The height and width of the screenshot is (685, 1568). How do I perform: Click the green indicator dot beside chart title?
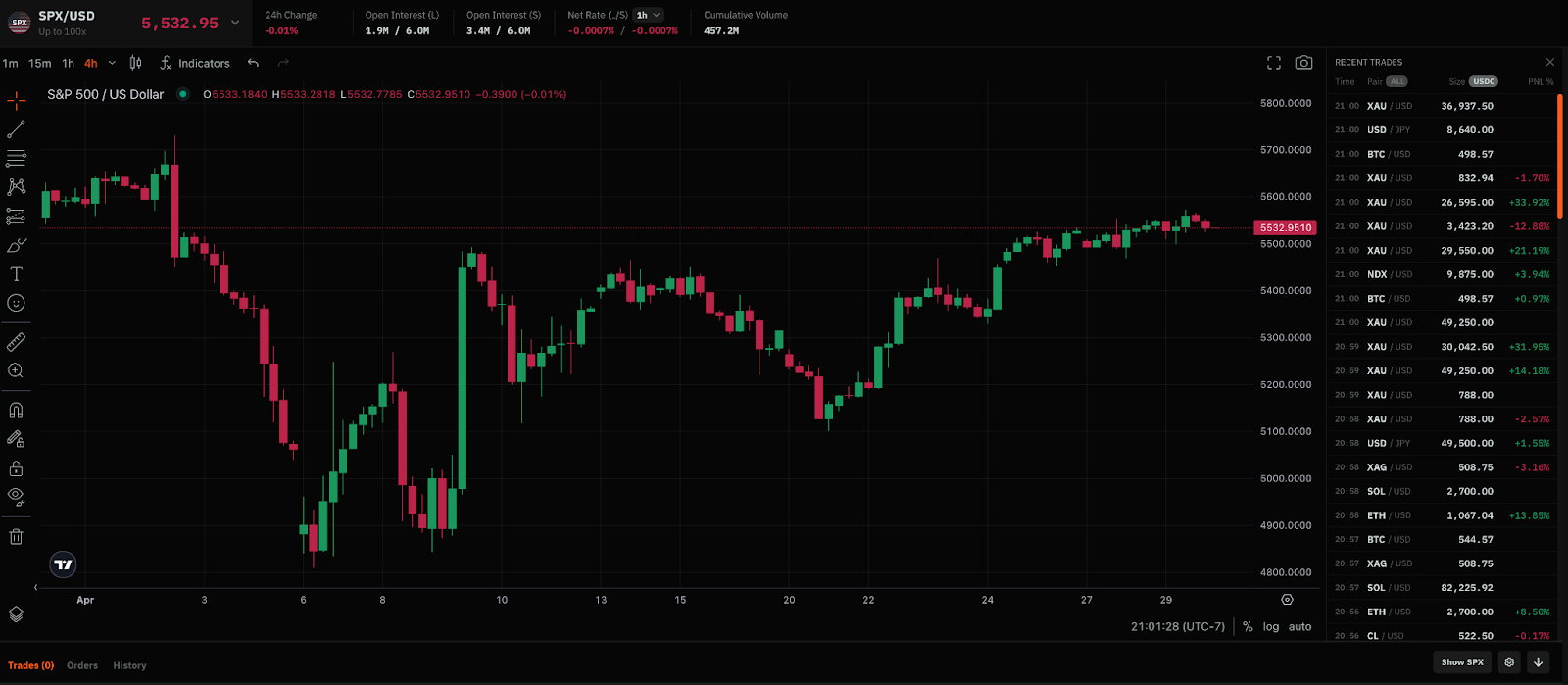coord(182,94)
